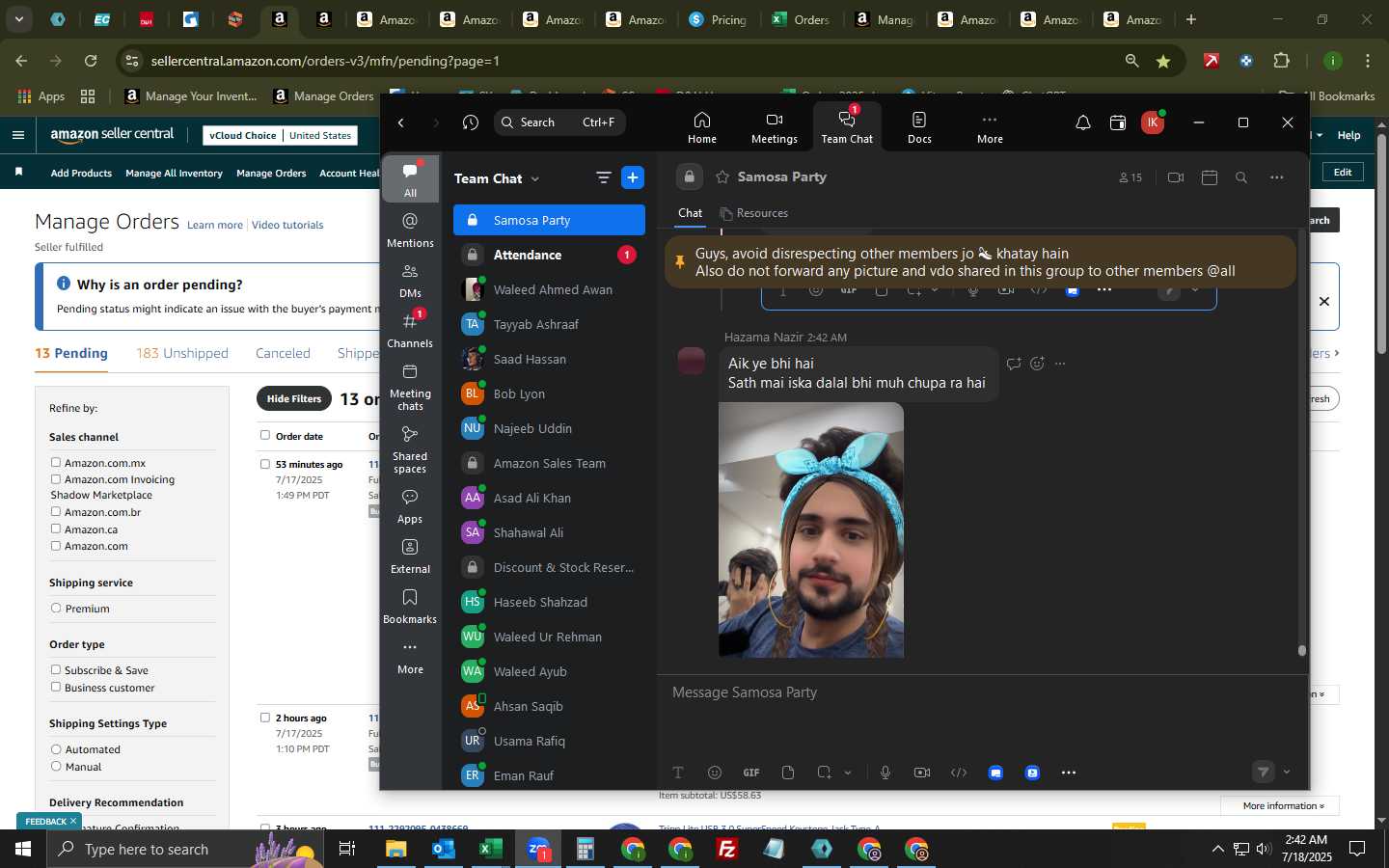The image size is (1389, 868).
Task: Open the 183 Unshipped orders tab
Action: pyautogui.click(x=182, y=353)
